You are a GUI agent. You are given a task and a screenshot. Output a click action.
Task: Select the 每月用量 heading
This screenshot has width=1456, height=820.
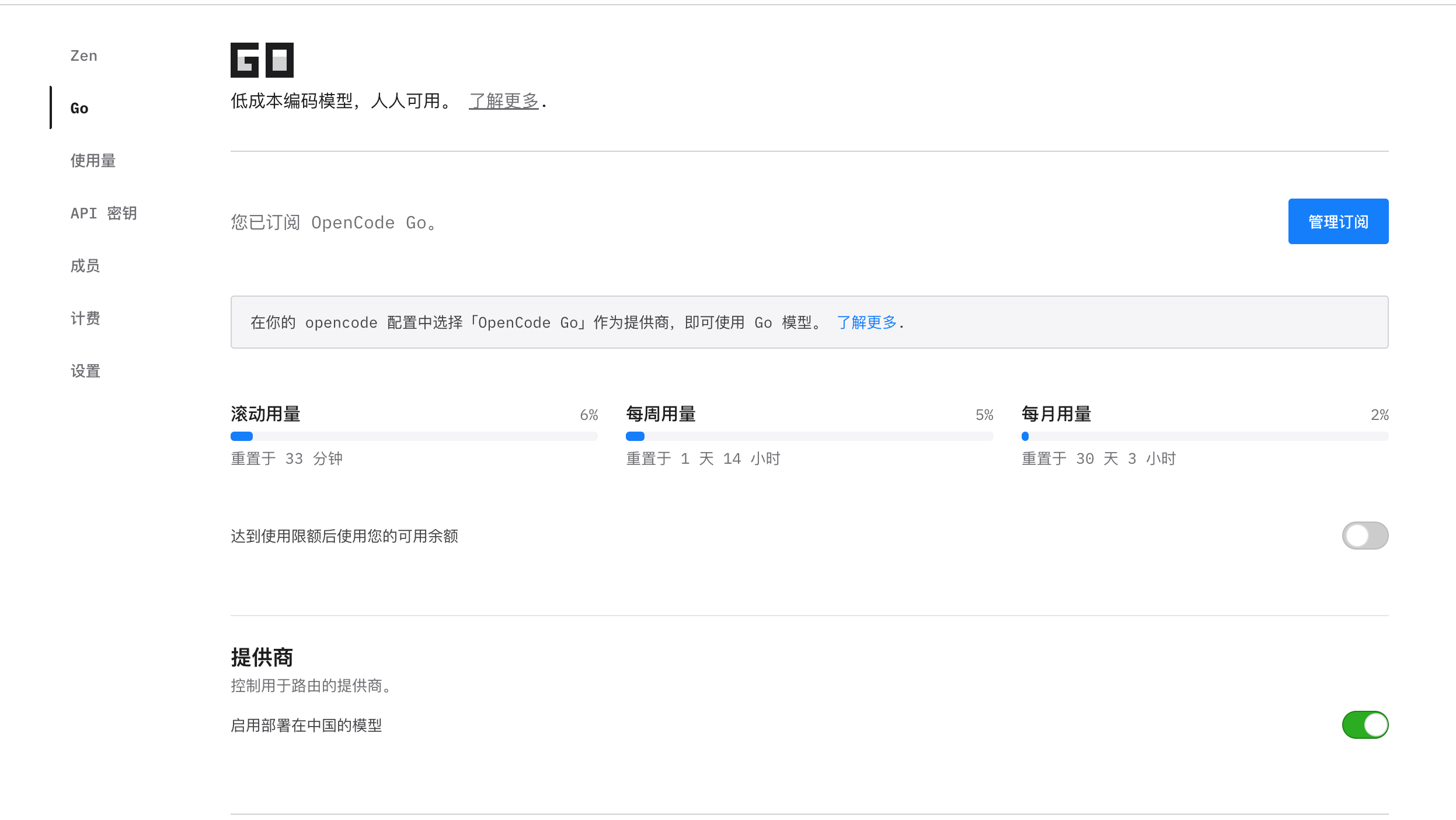(1057, 414)
